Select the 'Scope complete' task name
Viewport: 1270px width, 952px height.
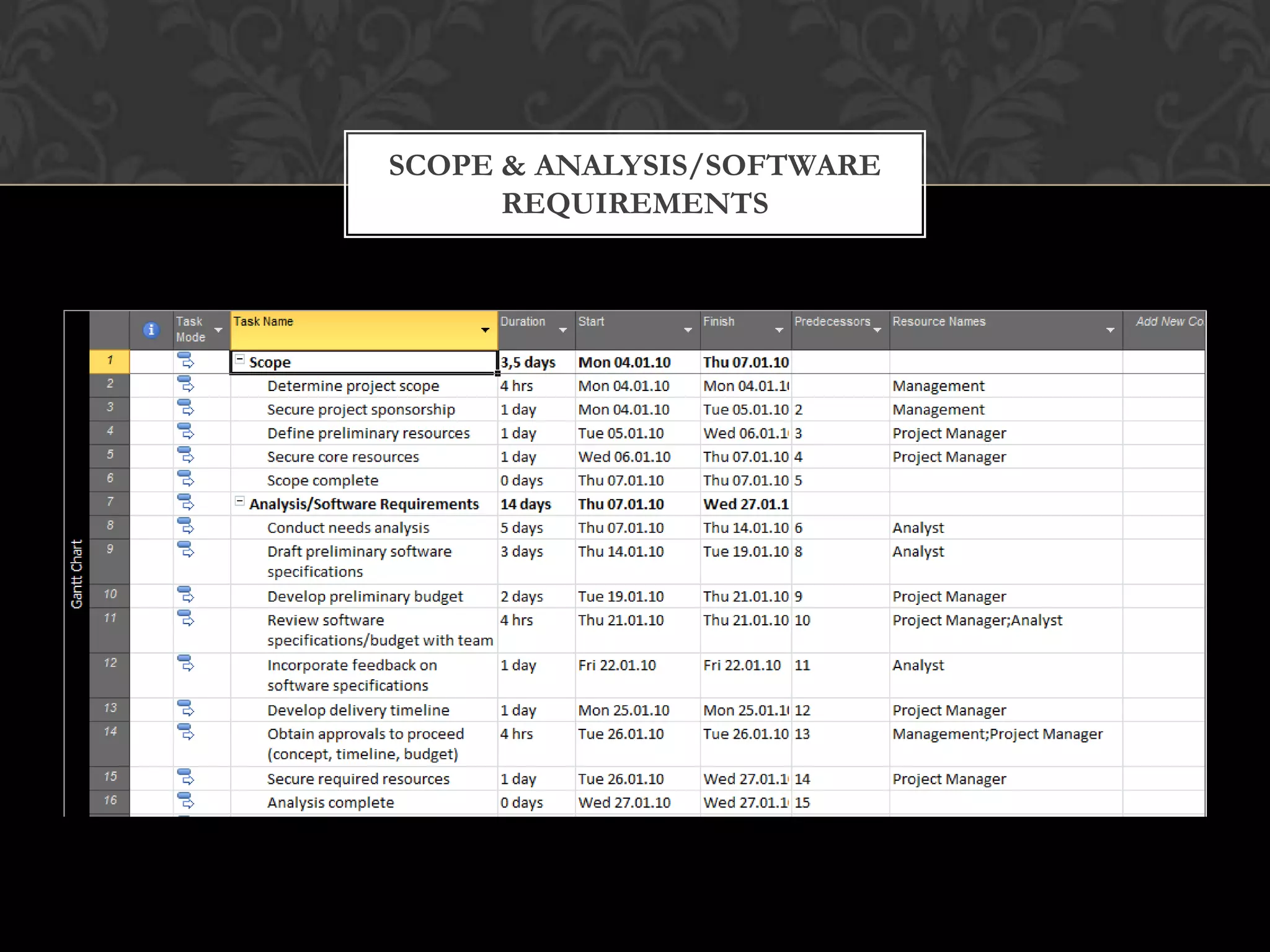[322, 480]
